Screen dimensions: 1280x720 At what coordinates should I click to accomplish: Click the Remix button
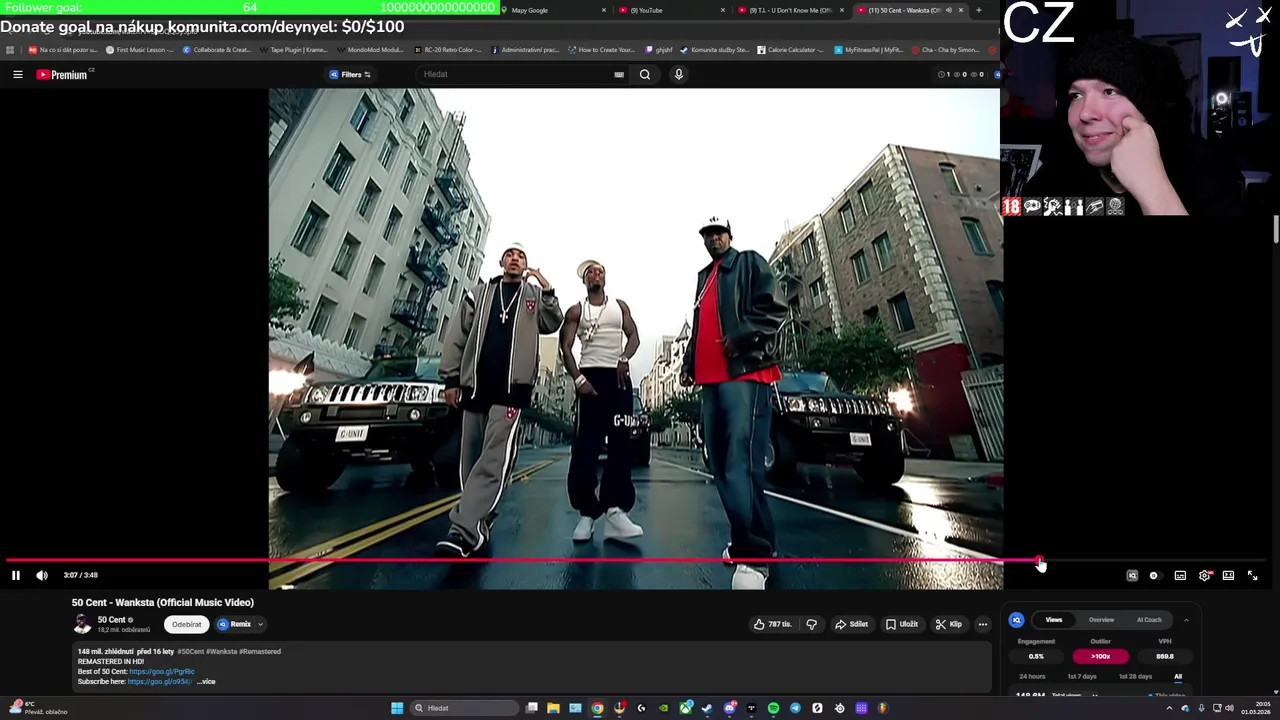click(x=235, y=624)
